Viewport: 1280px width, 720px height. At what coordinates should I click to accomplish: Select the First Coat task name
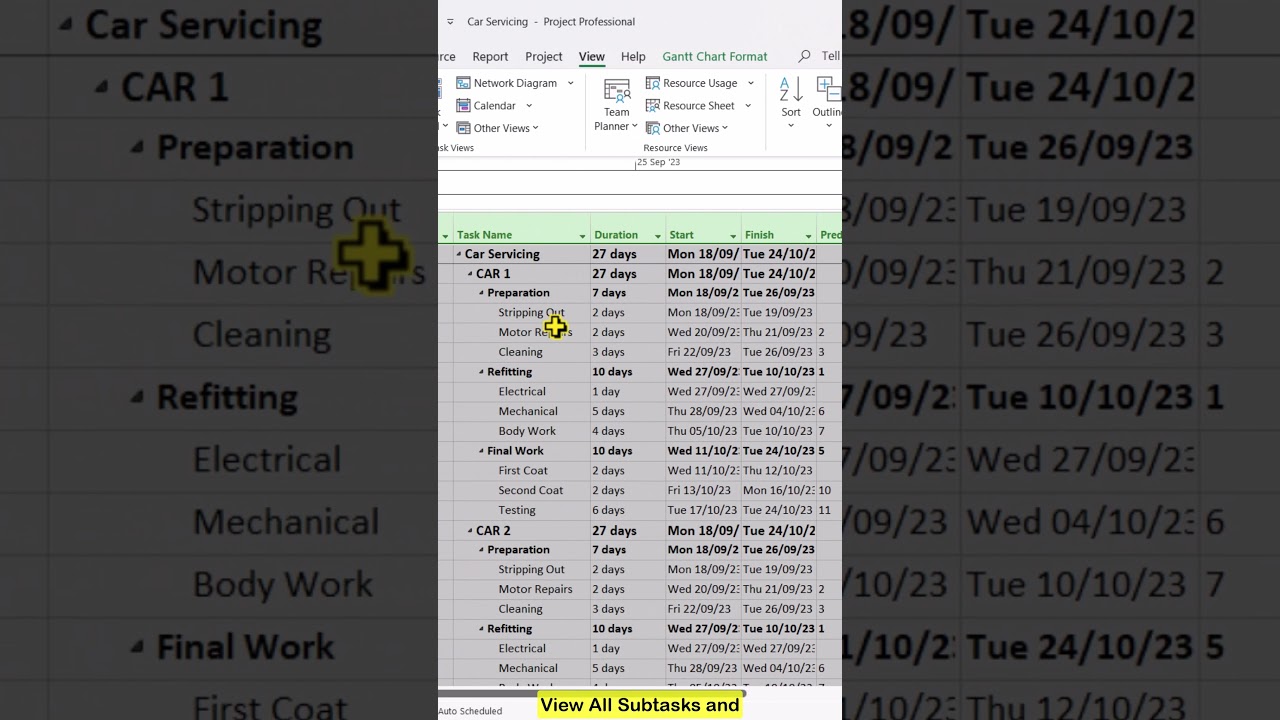point(523,471)
